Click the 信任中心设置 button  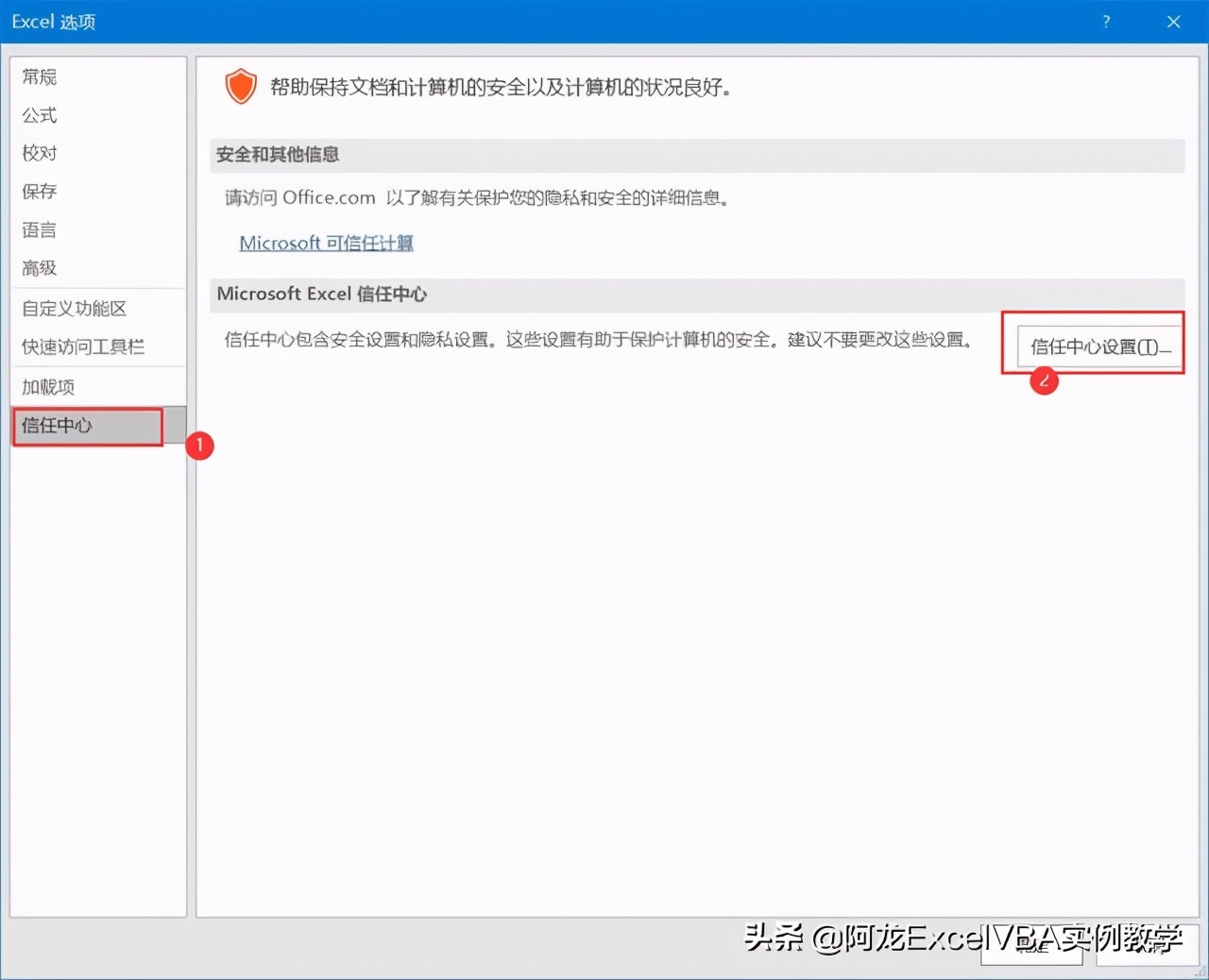tap(1099, 346)
